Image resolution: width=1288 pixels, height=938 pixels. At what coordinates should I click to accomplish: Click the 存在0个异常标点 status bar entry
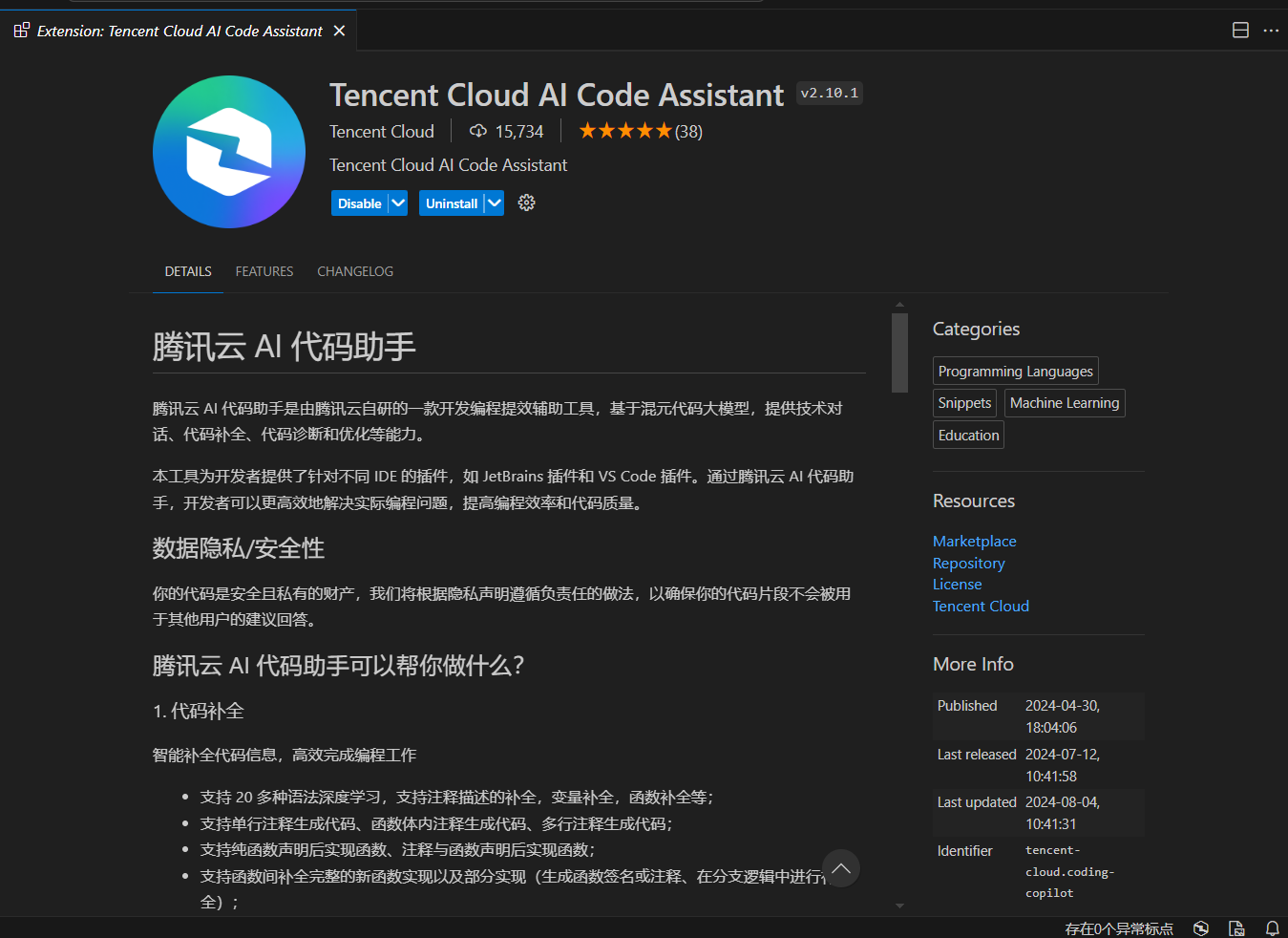1118,928
